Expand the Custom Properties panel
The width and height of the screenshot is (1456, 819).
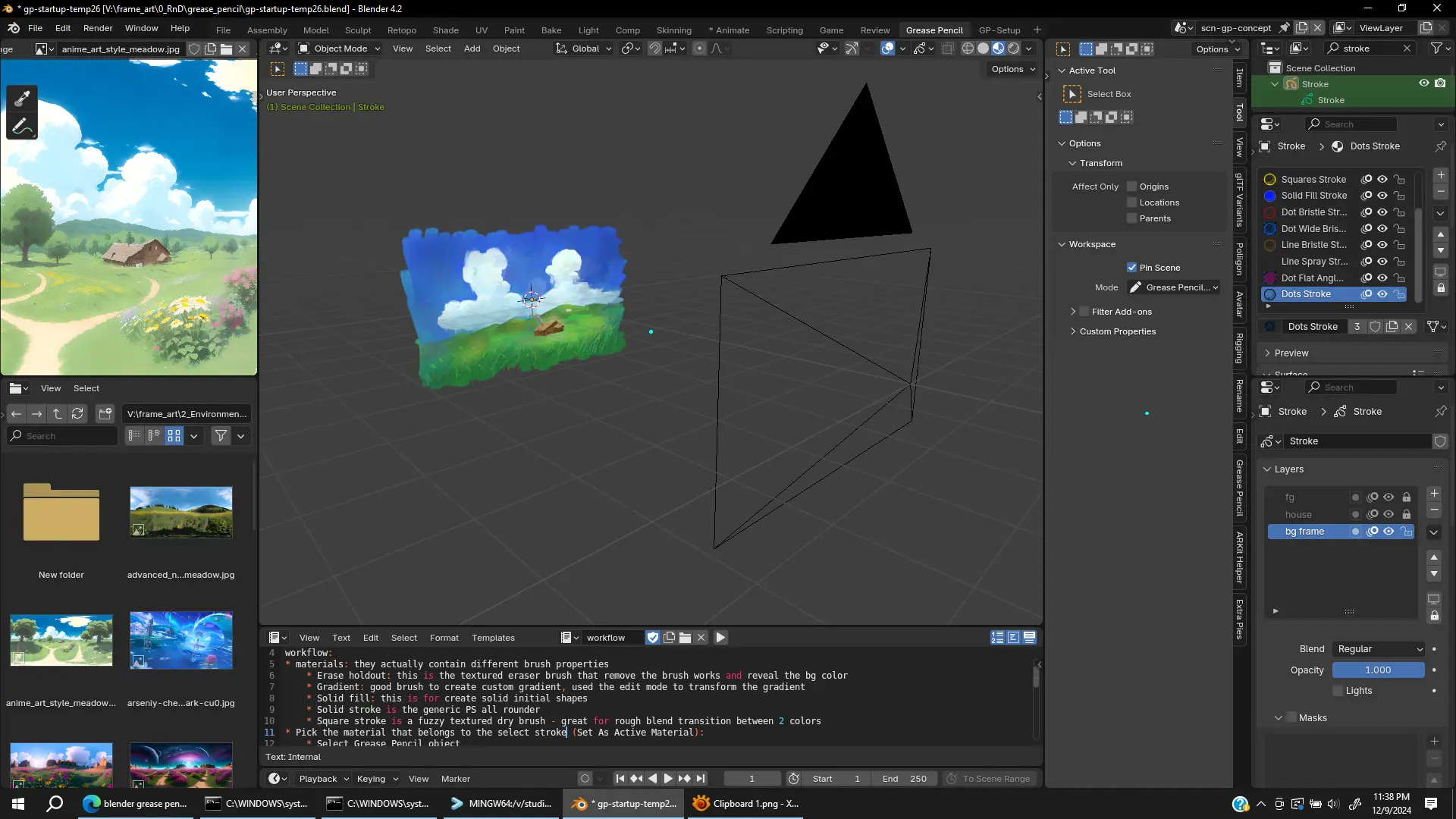tap(1117, 331)
